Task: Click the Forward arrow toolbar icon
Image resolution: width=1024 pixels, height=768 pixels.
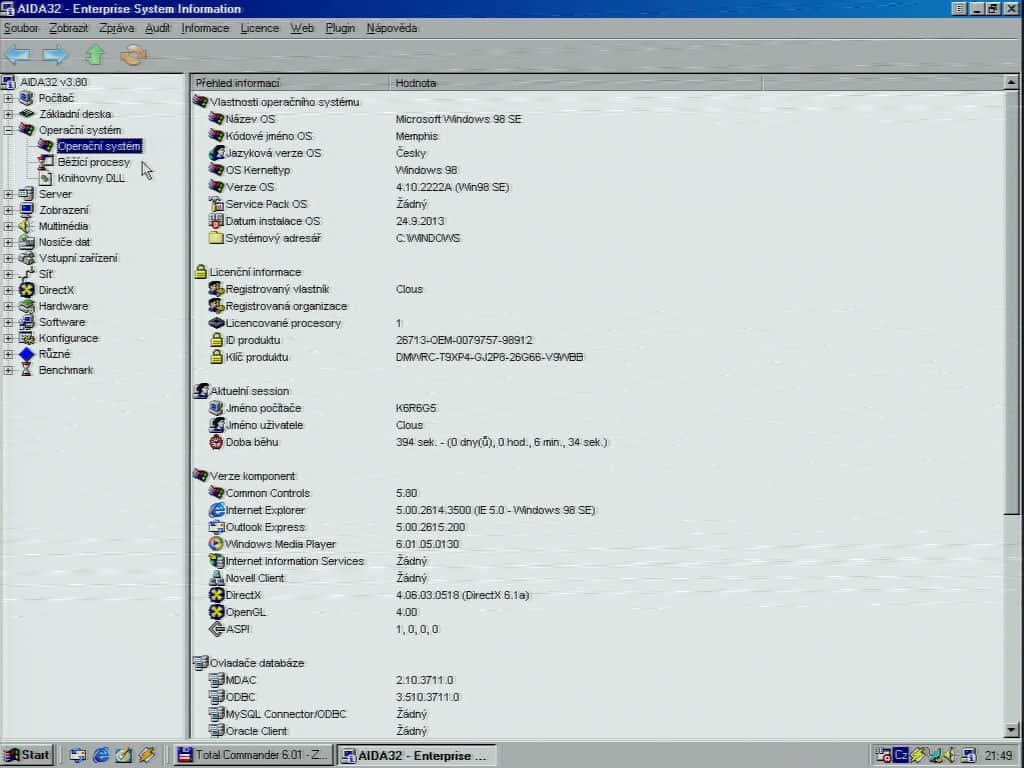Action: 55,55
